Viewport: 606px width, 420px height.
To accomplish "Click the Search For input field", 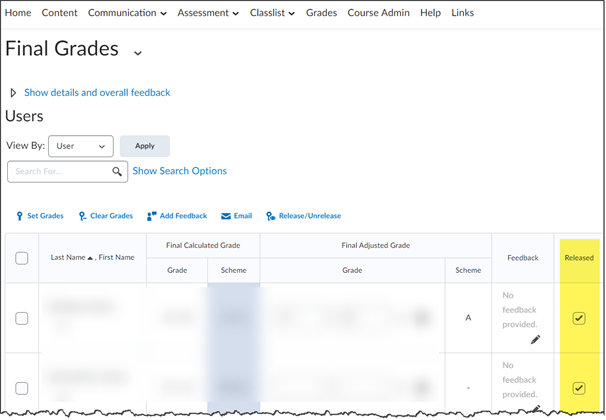I will coord(58,172).
